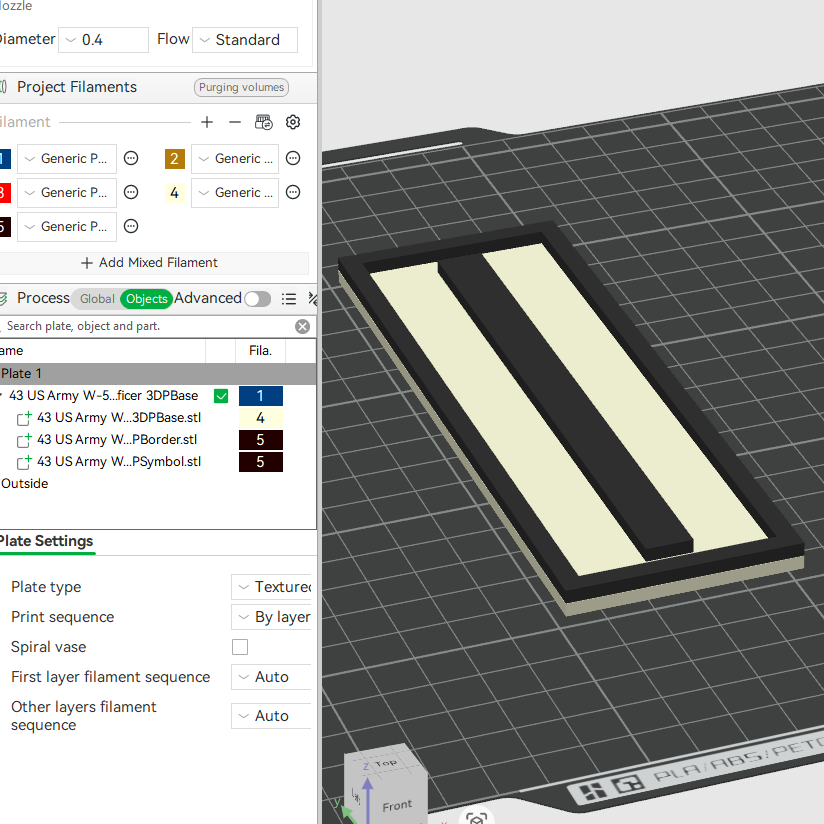Change filament 1 assignment of 3DPBase object
This screenshot has width=824, height=824.
tap(261, 396)
